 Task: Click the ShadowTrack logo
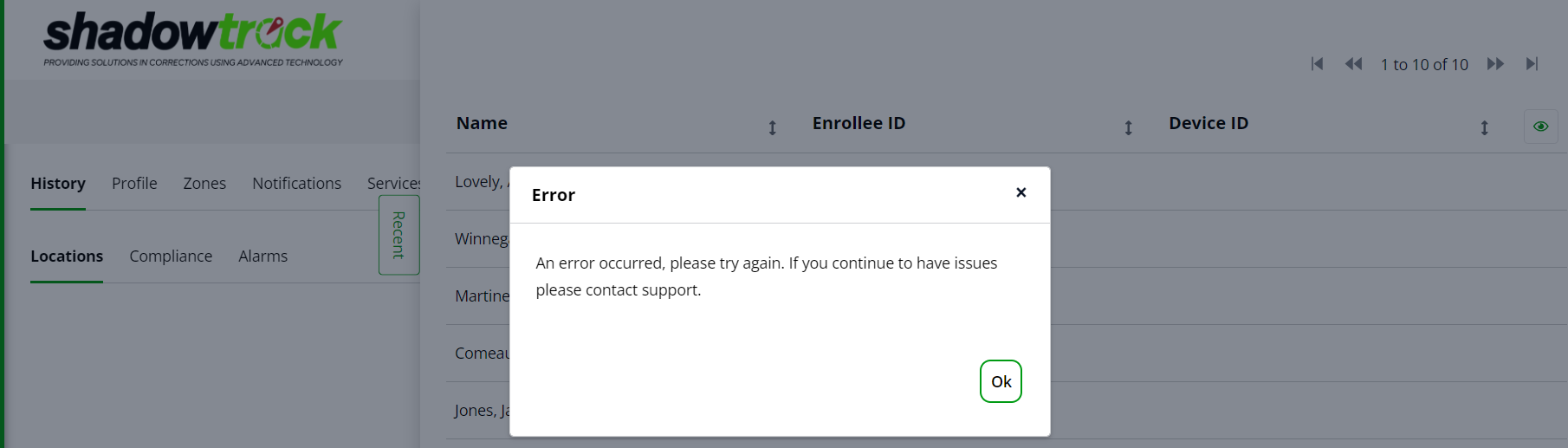tap(193, 39)
